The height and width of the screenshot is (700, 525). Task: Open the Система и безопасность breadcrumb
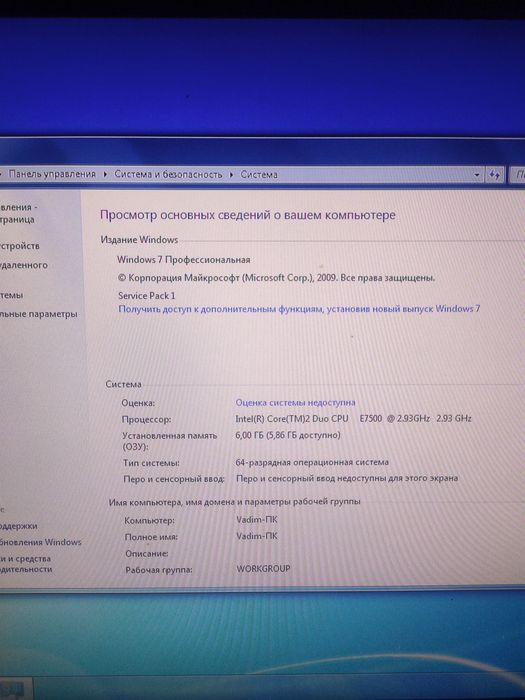pos(168,174)
